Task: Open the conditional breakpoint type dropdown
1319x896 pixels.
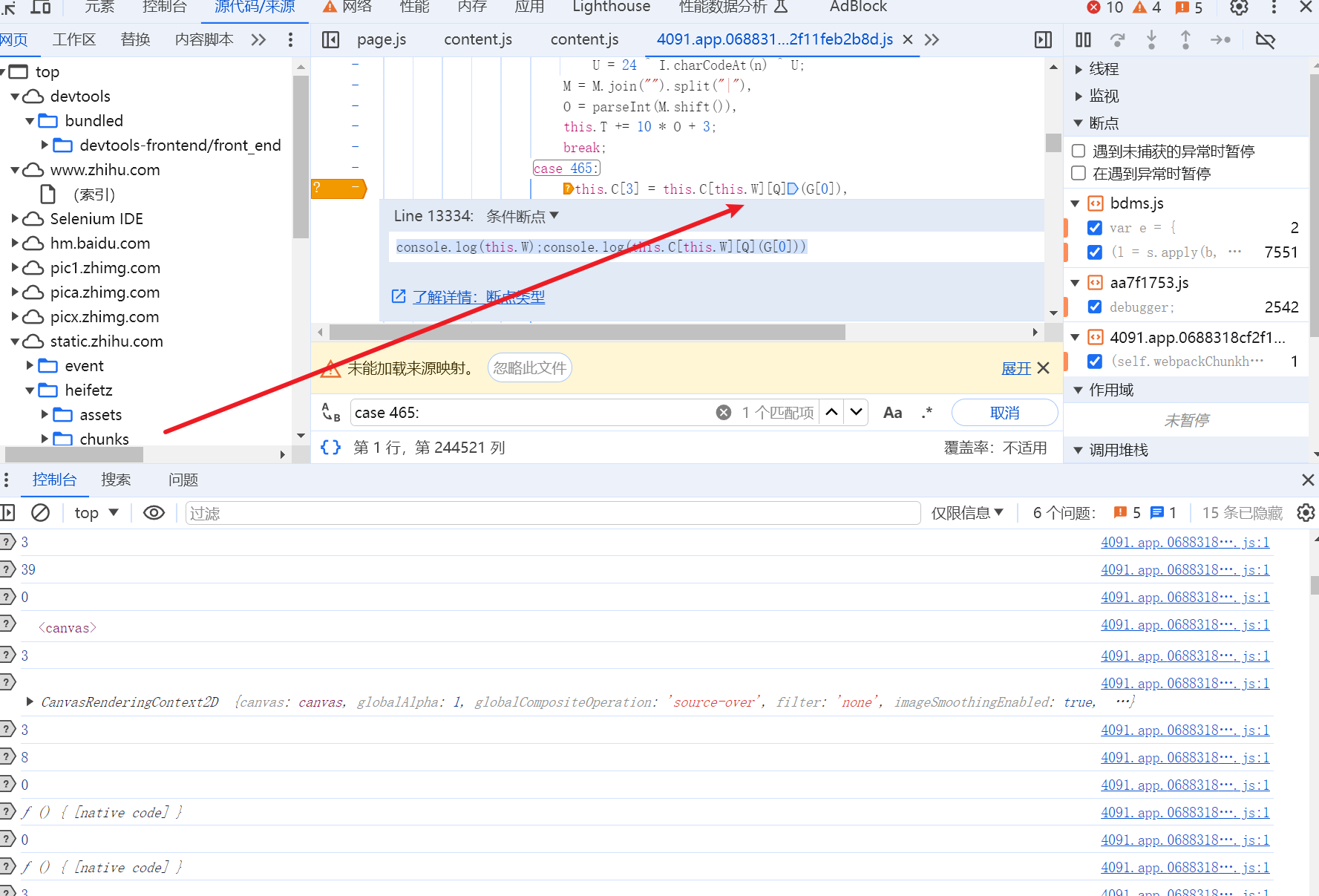Action: pos(523,216)
